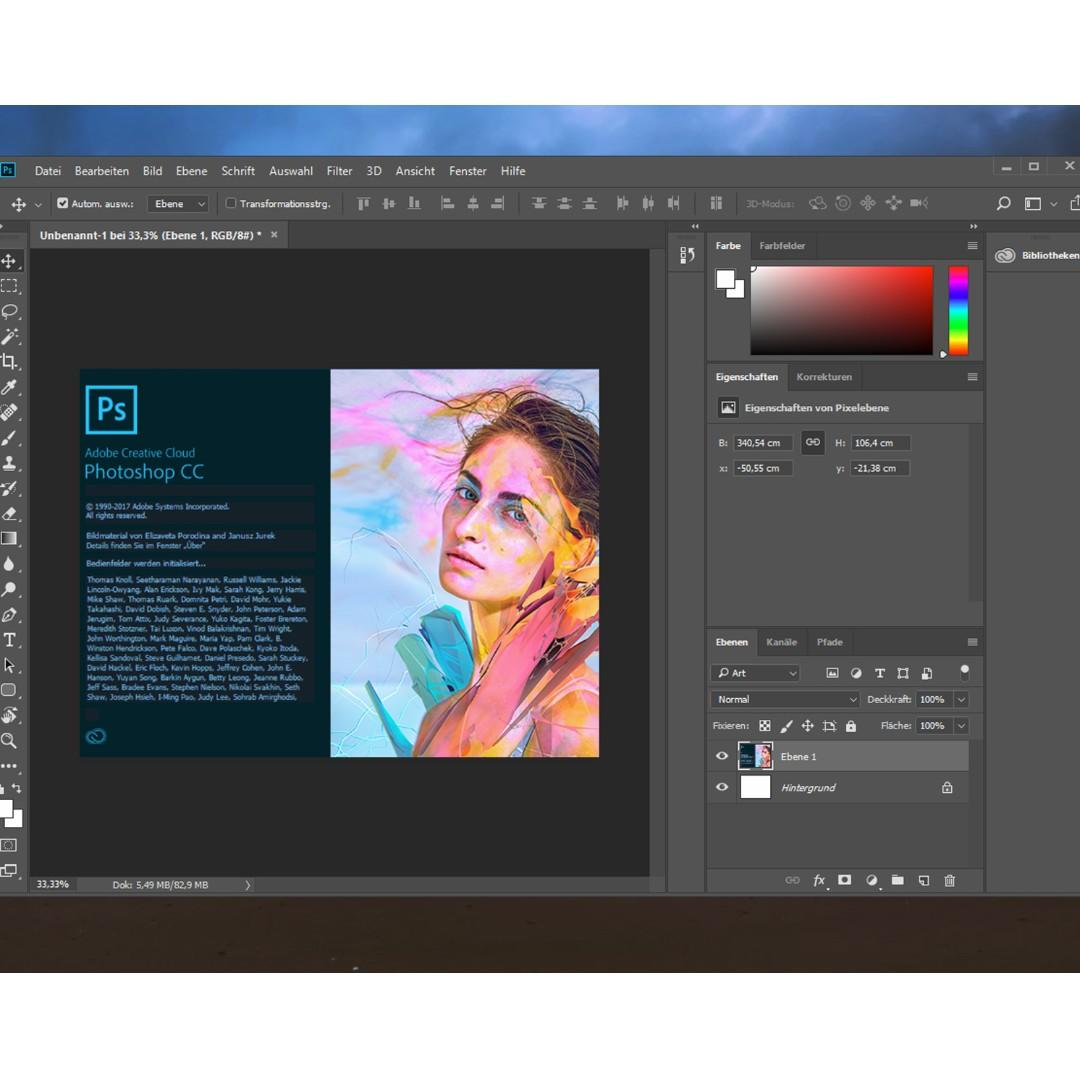Select the Healing Brush tool
This screenshot has width=1080, height=1080.
coord(9,412)
